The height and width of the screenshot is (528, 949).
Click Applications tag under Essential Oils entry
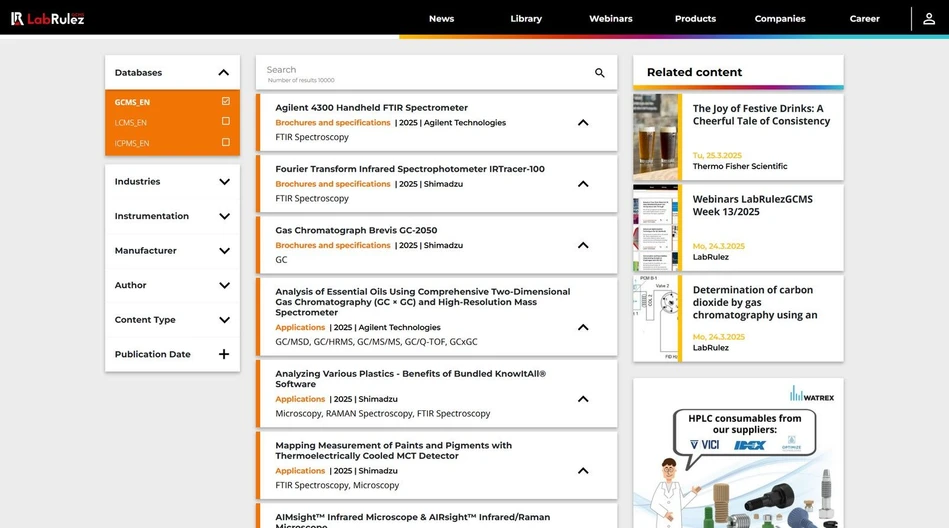[x=300, y=327]
